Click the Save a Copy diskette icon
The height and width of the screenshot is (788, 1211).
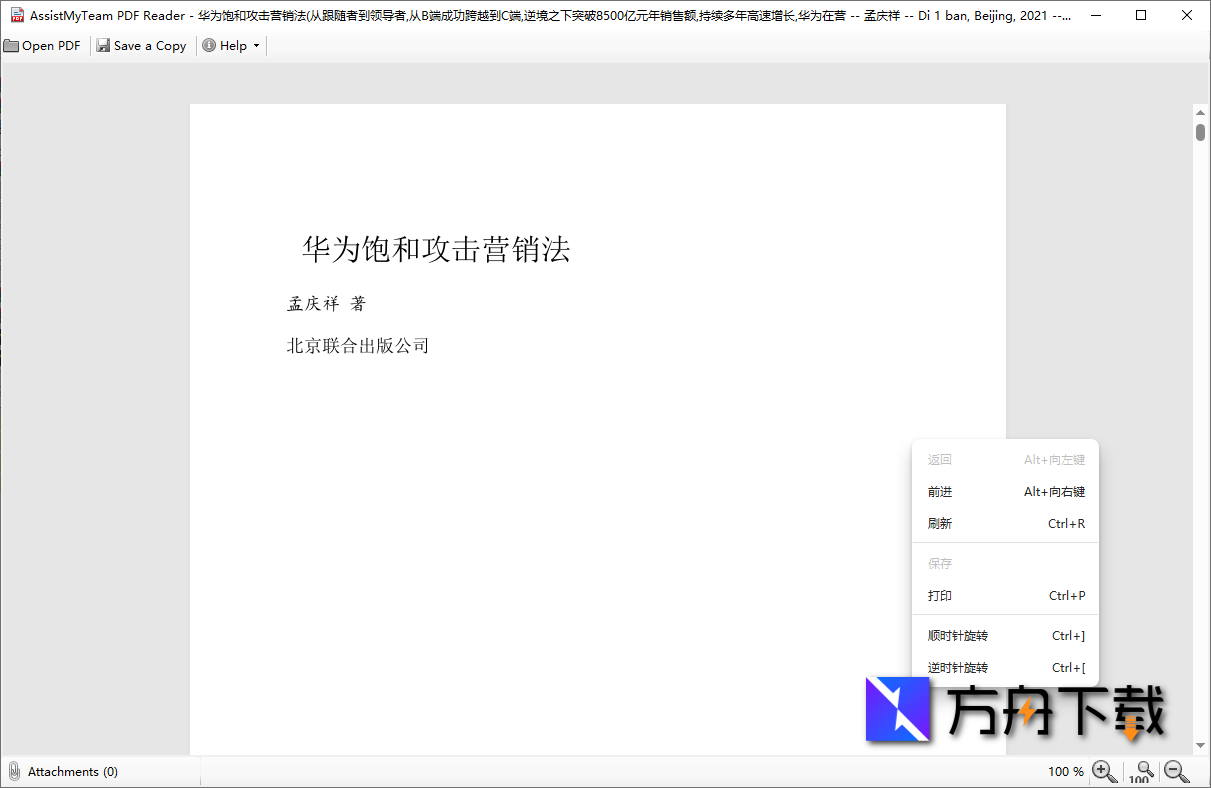click(102, 45)
